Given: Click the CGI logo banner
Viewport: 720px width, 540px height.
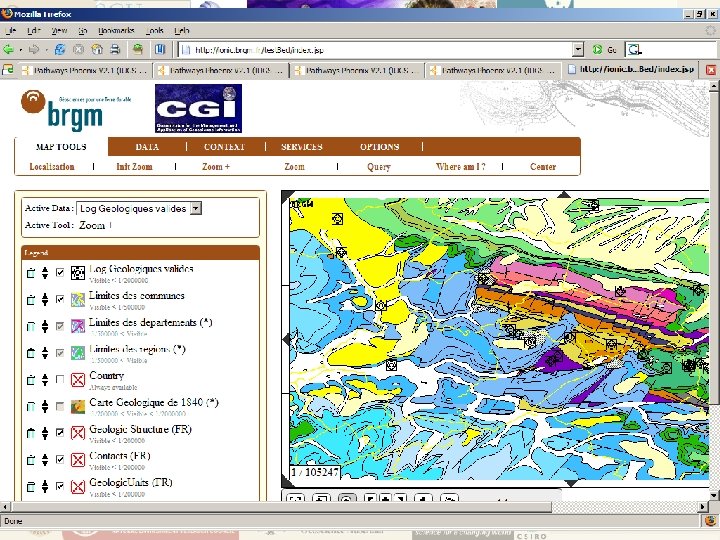Looking at the screenshot, I should point(198,108).
